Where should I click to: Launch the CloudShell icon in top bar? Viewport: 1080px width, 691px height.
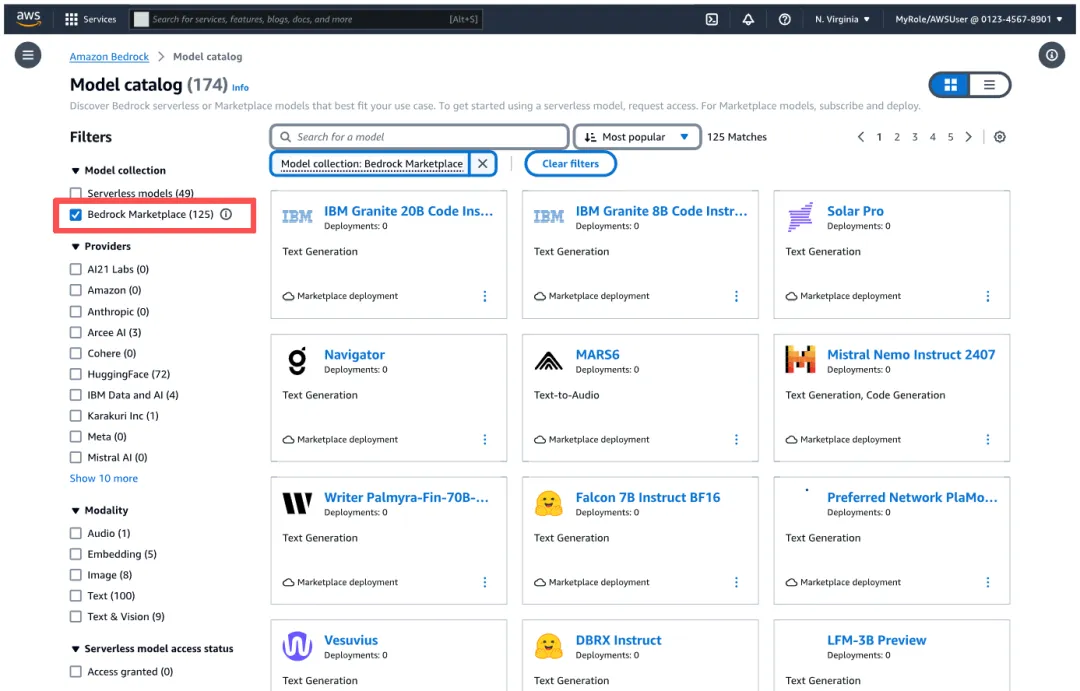712,19
